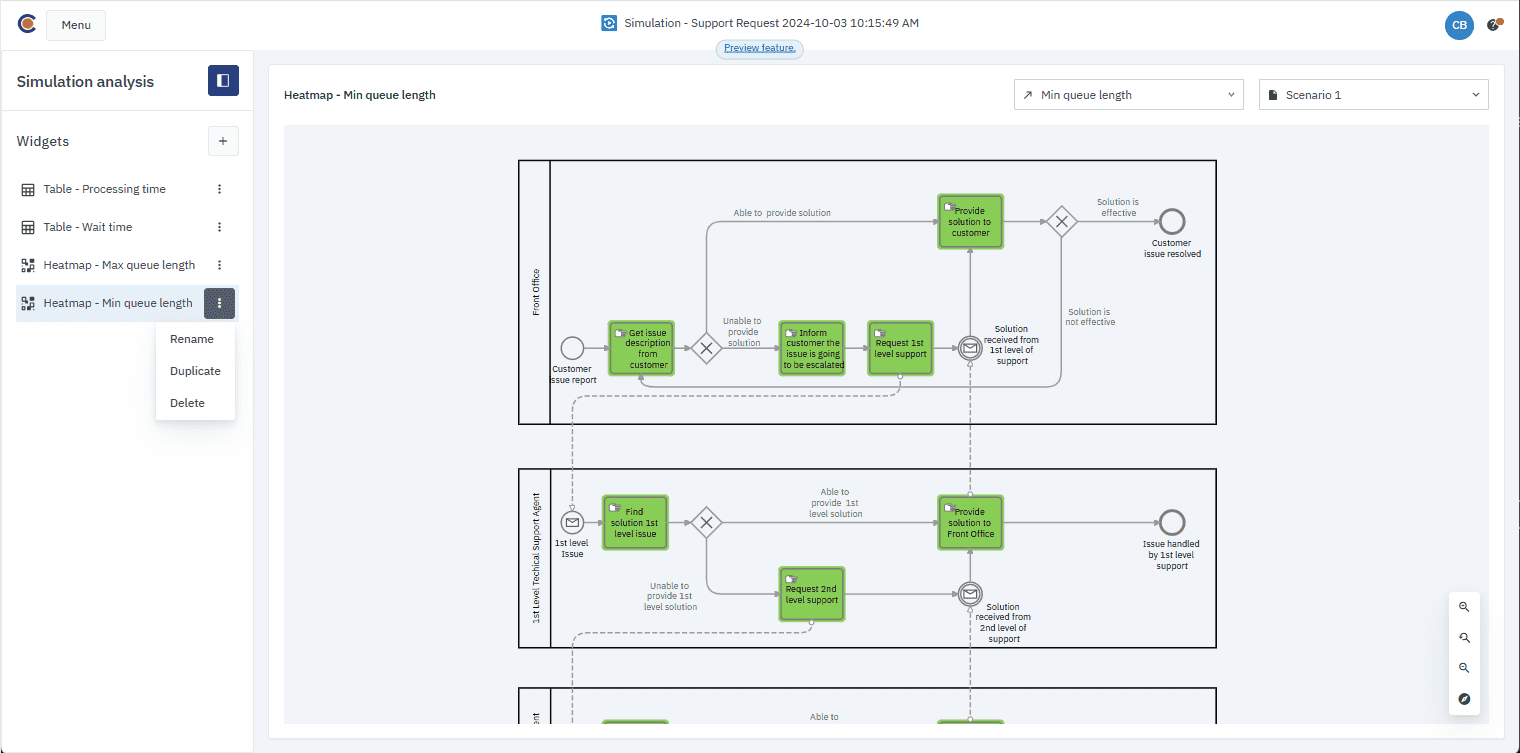Screen dimensions: 1520x753
Task: Select Table - Processing time widget
Action: coord(104,189)
